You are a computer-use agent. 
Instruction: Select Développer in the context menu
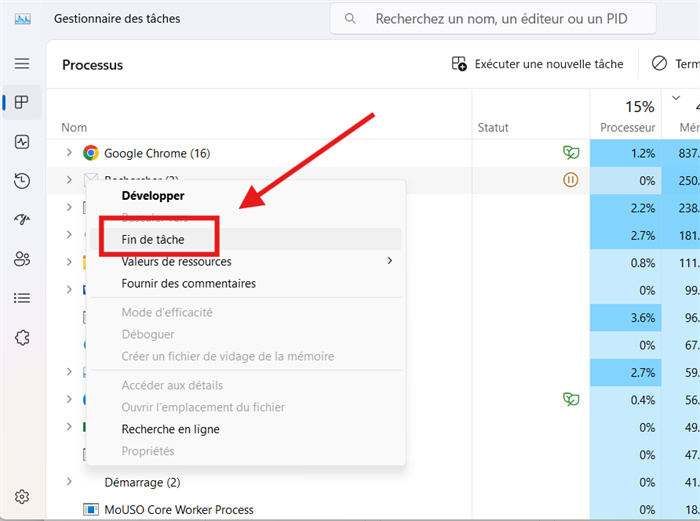pos(153,196)
